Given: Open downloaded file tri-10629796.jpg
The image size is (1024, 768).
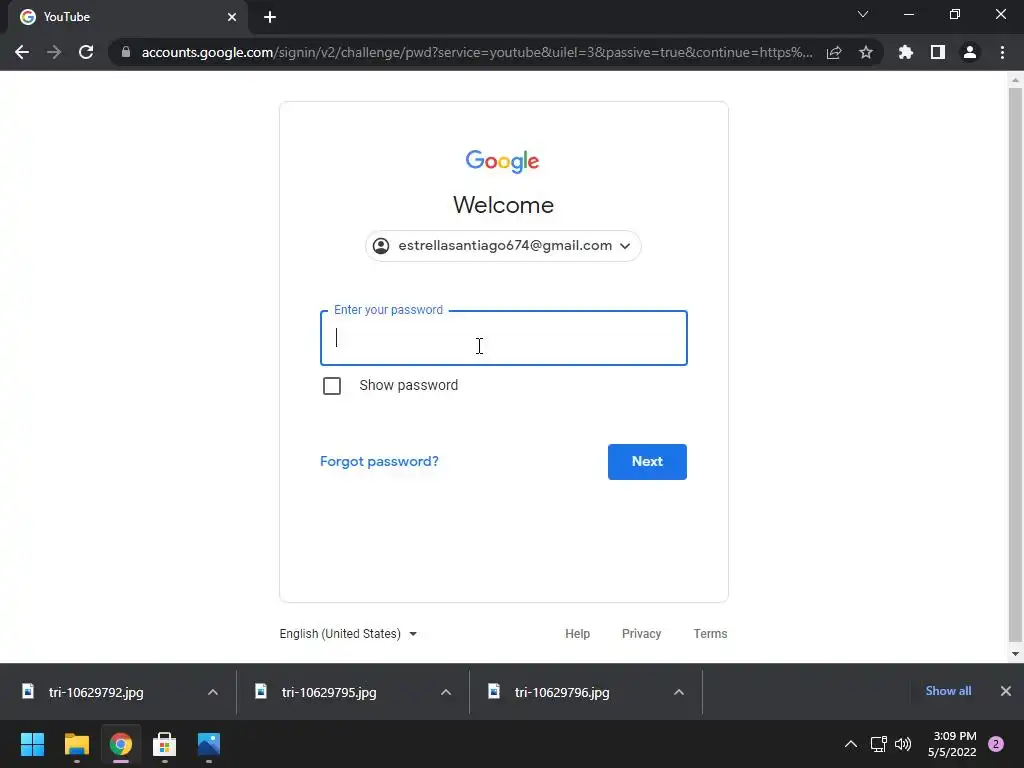Looking at the screenshot, I should (562, 692).
